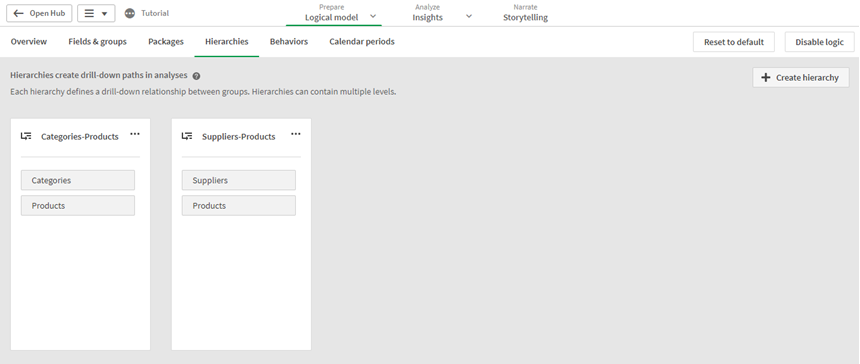Click the plus icon on Create hierarchy
The width and height of the screenshot is (860, 364).
pos(766,77)
